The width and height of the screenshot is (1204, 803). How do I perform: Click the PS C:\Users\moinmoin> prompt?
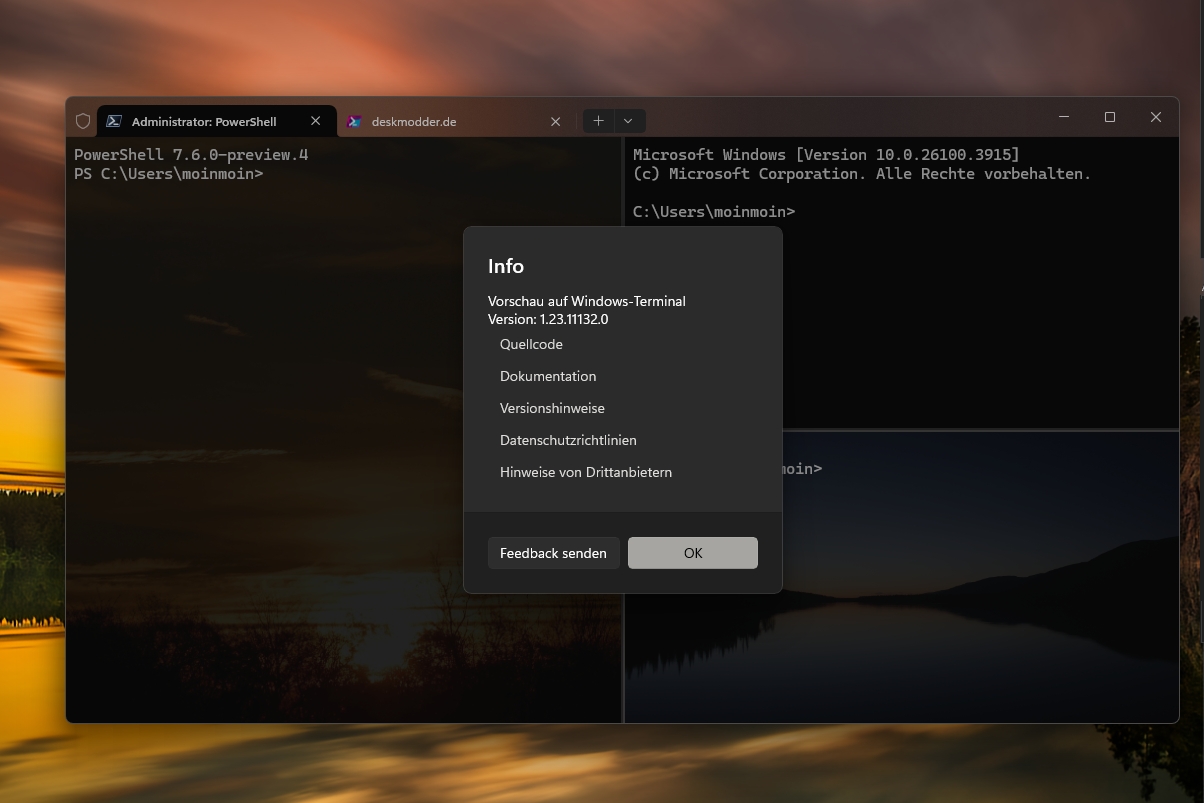point(169,174)
